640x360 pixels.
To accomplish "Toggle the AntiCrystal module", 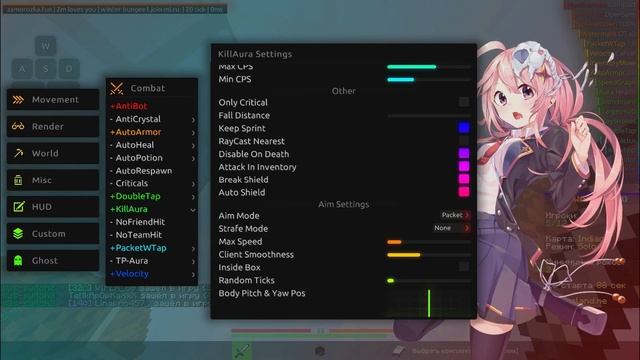I will [x=136, y=119].
